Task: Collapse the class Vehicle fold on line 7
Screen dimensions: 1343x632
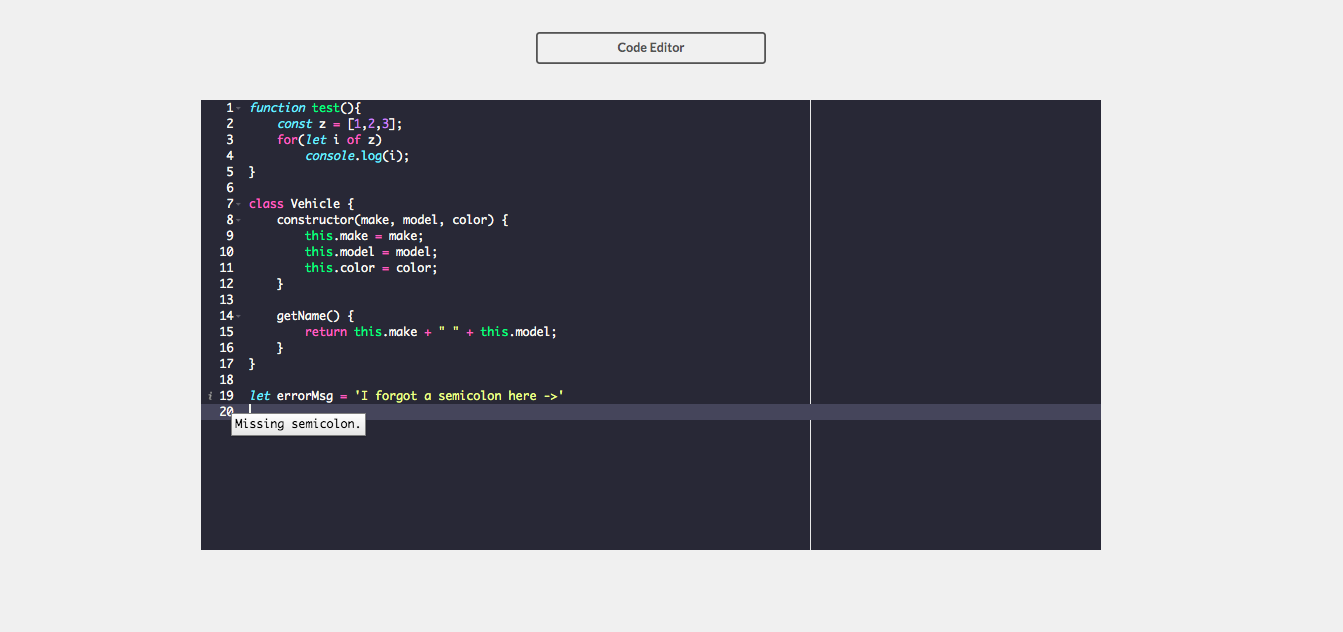Action: click(x=238, y=204)
